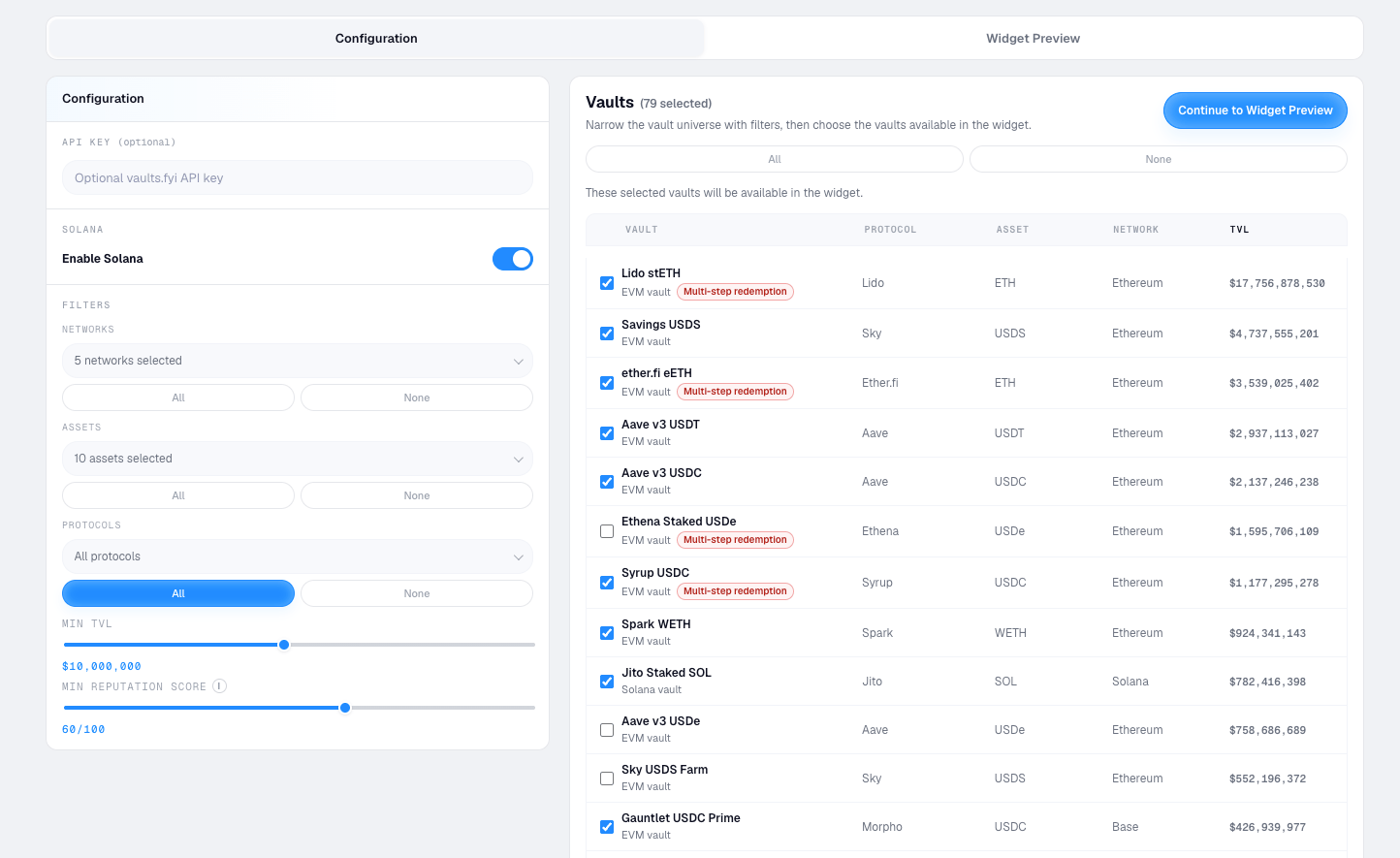Select All vaults button
Viewport: 1400px width, 858px height.
pyautogui.click(x=775, y=159)
